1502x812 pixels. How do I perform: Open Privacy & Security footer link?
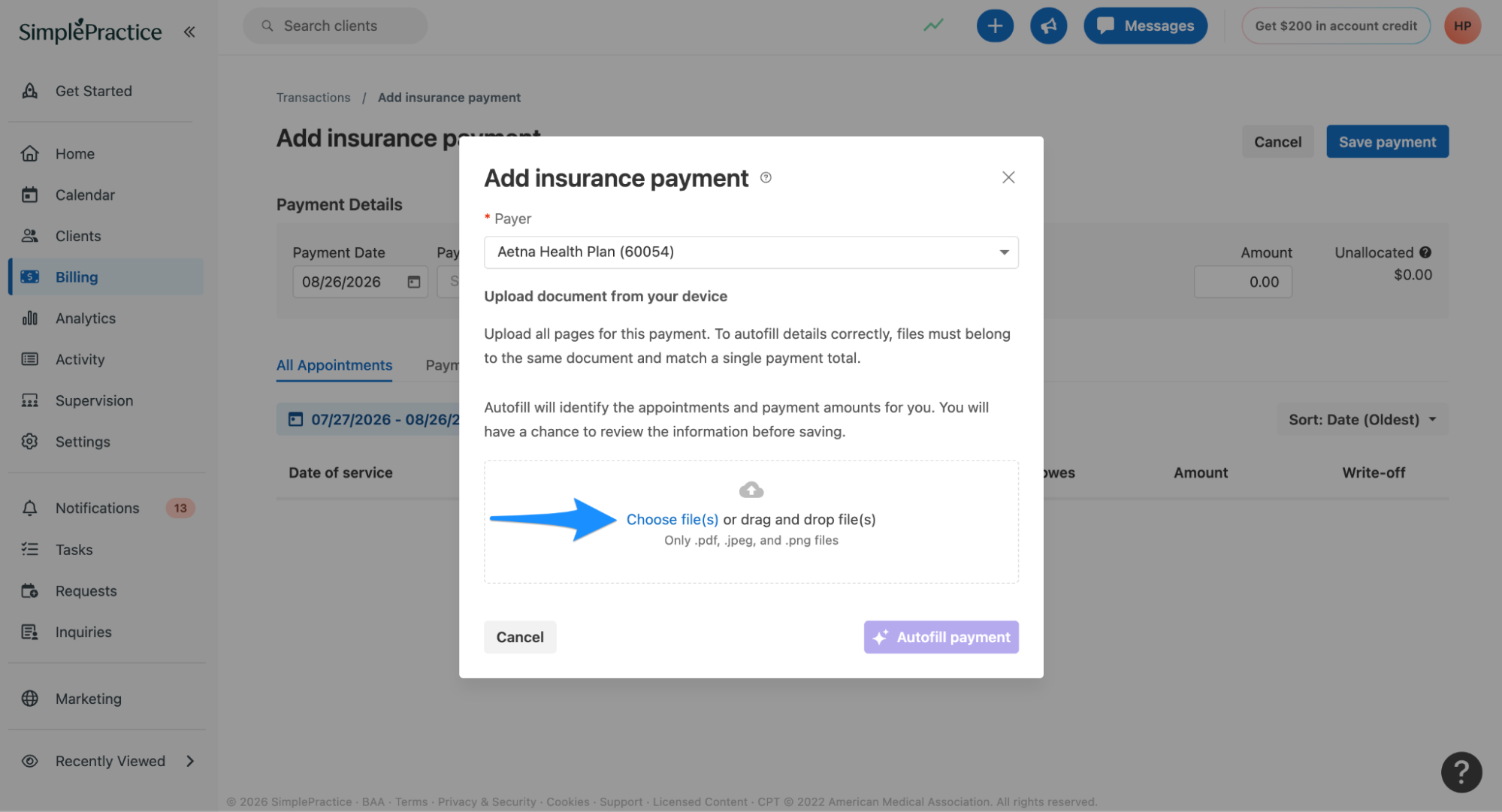coord(487,802)
